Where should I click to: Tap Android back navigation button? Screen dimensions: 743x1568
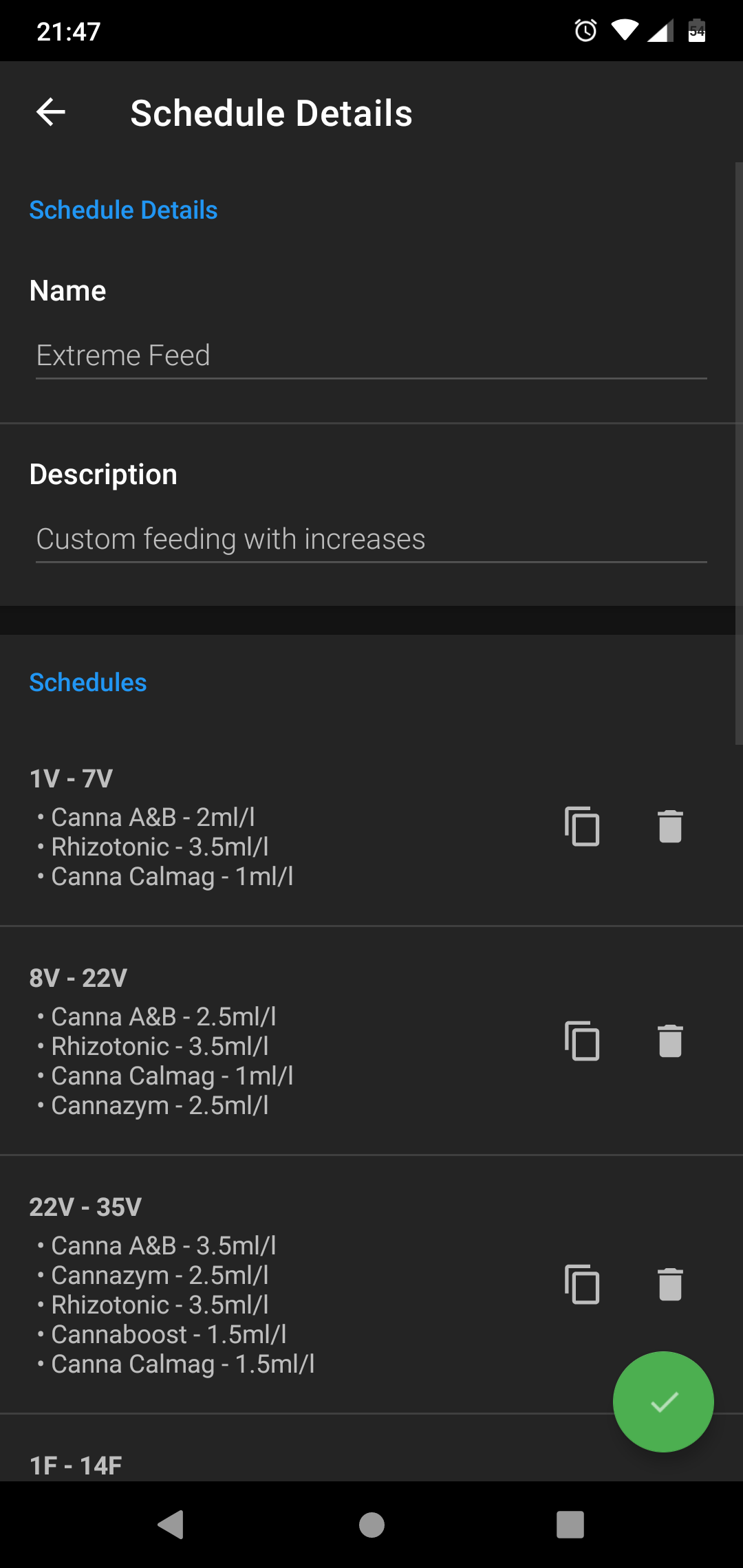pyautogui.click(x=171, y=1525)
